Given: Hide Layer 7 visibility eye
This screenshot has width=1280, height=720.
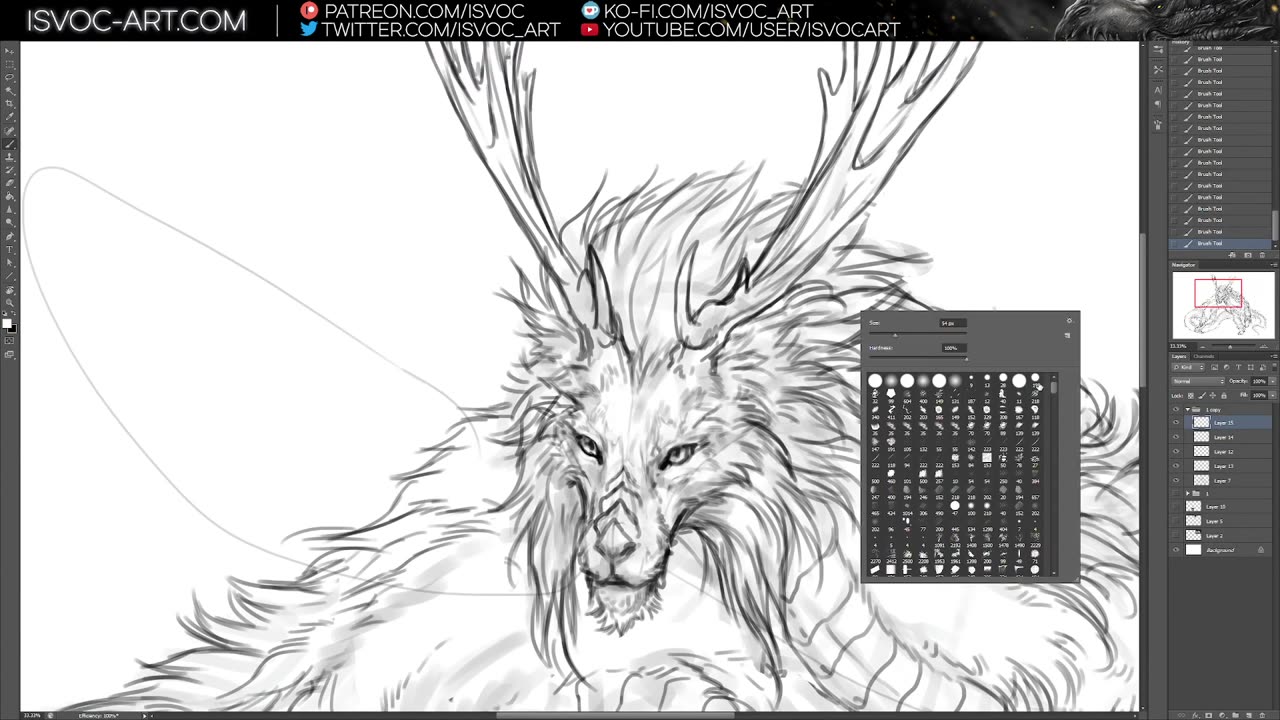Looking at the screenshot, I should (x=1176, y=480).
